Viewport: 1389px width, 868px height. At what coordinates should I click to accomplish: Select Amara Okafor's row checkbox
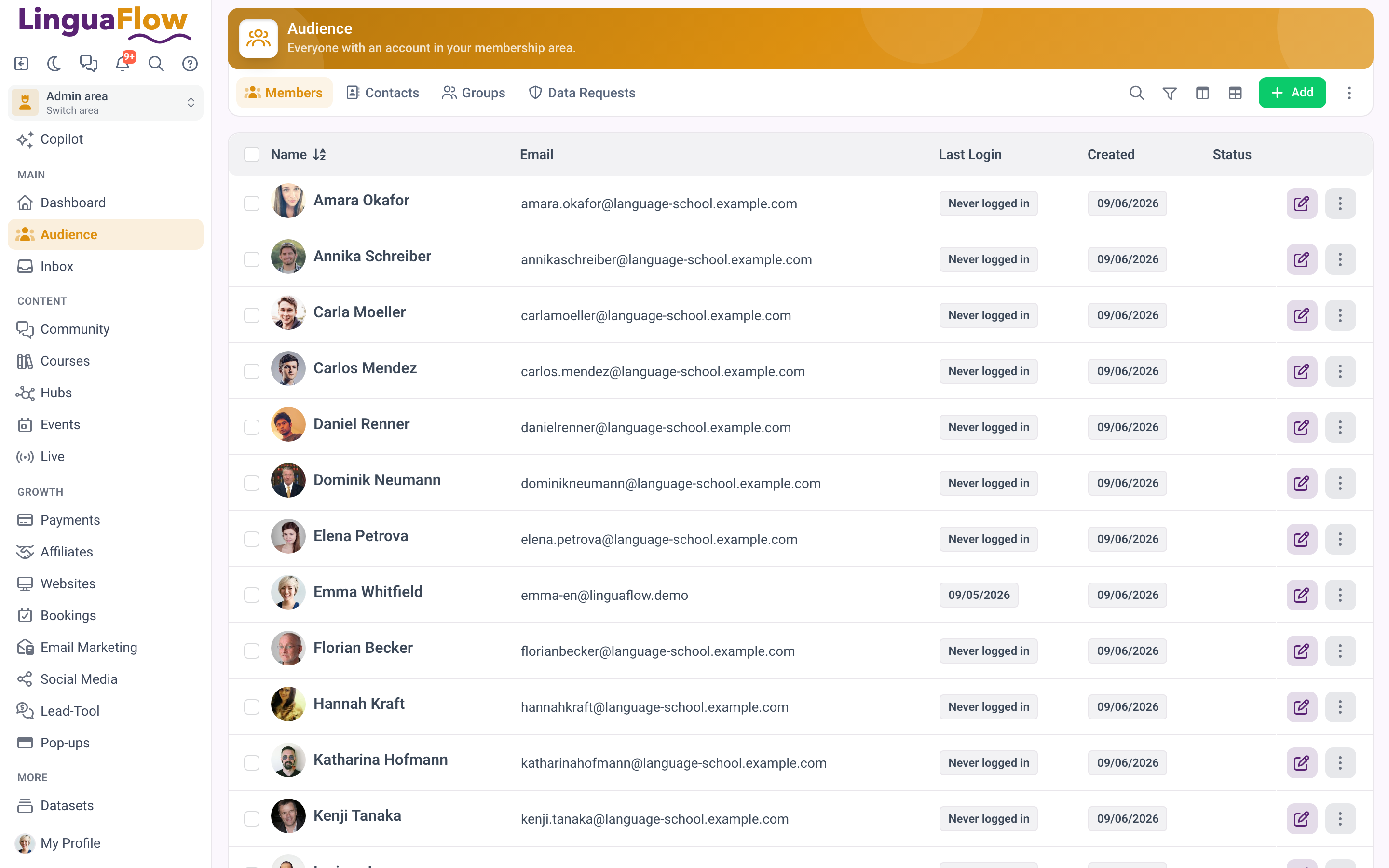(x=252, y=203)
